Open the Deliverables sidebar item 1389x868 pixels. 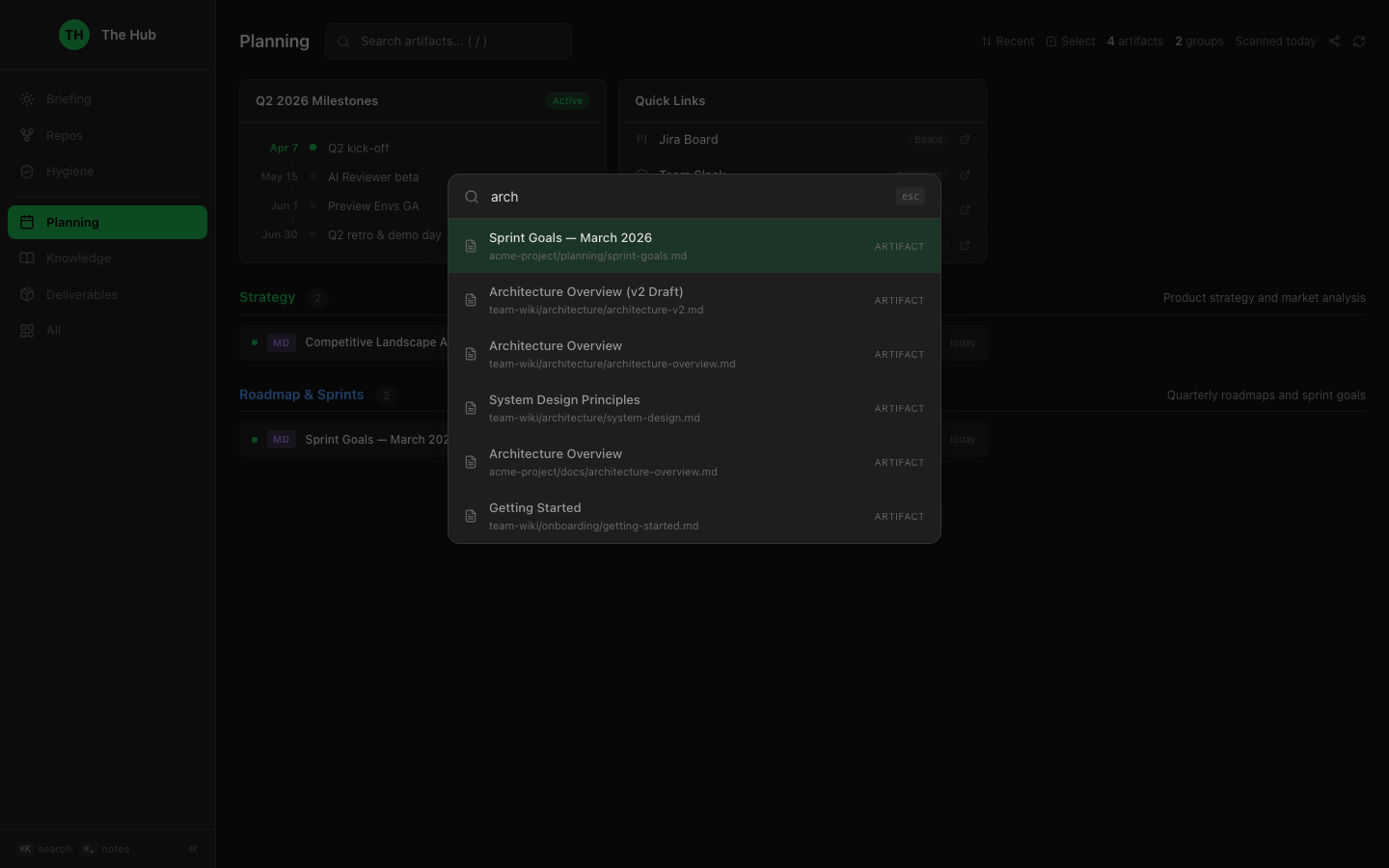(x=81, y=295)
